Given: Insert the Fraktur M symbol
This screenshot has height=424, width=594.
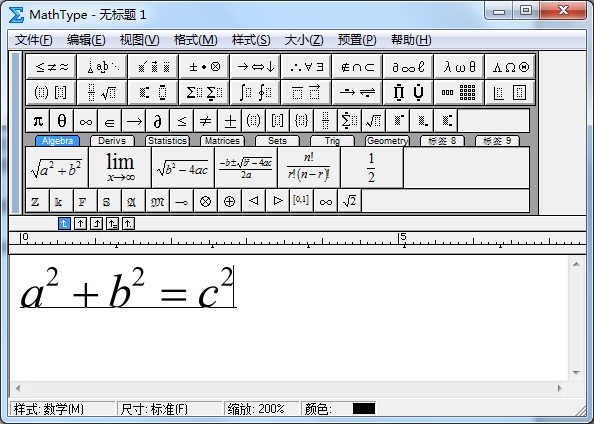Looking at the screenshot, I should (x=157, y=201).
